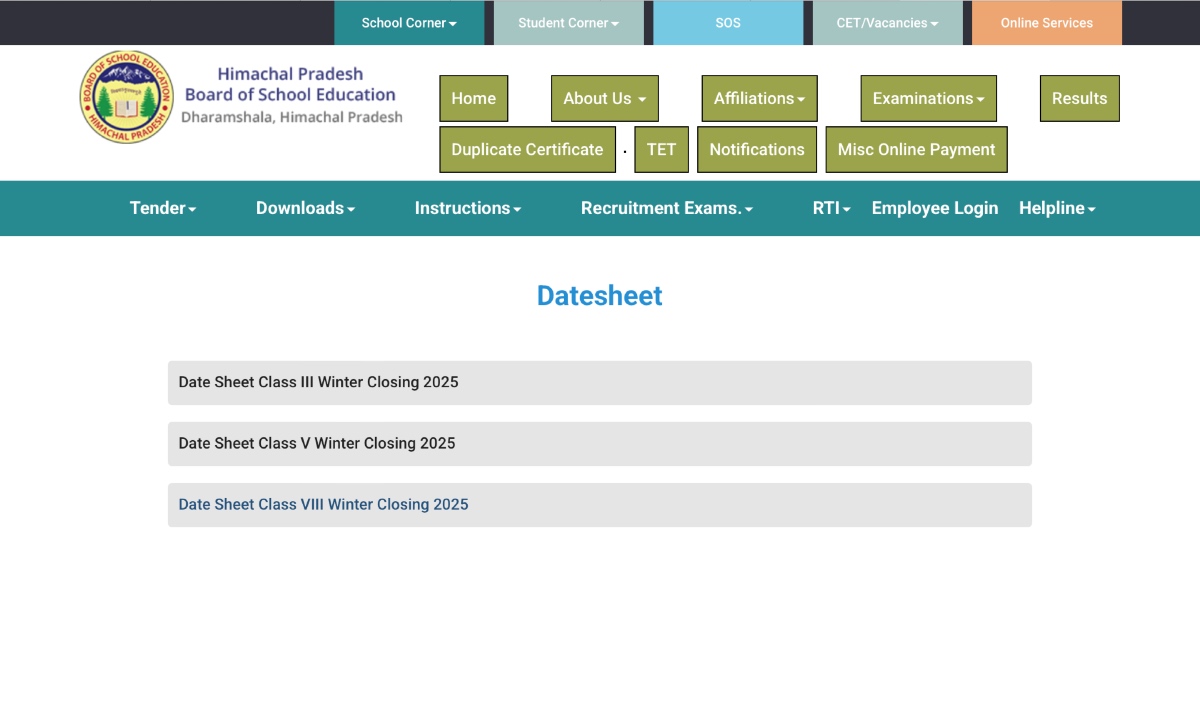Expand the CET/Vacancies dropdown

point(886,22)
